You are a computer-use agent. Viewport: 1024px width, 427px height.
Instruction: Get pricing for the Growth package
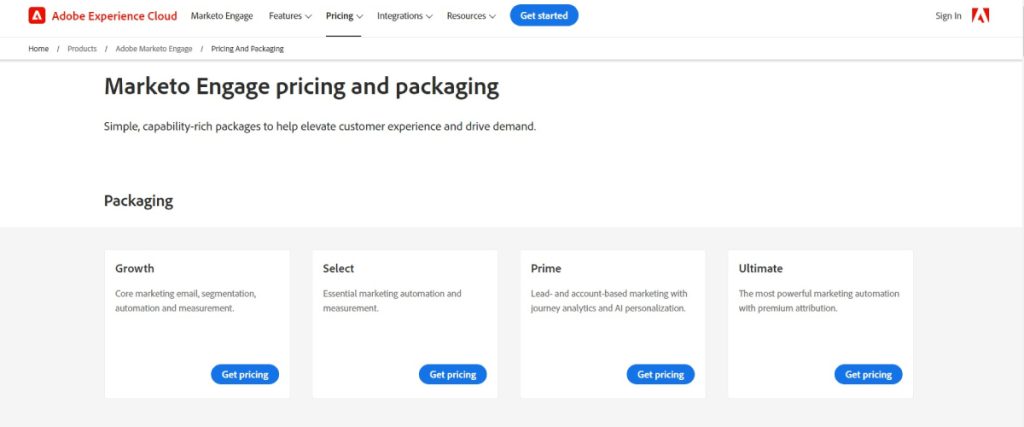pos(245,374)
